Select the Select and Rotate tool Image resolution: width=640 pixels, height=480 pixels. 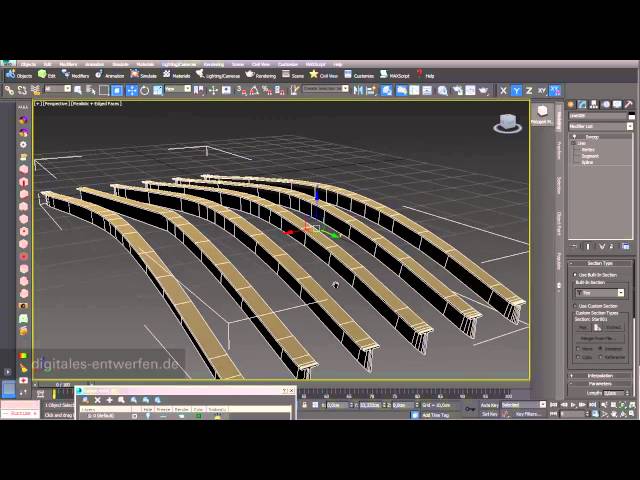pos(144,90)
